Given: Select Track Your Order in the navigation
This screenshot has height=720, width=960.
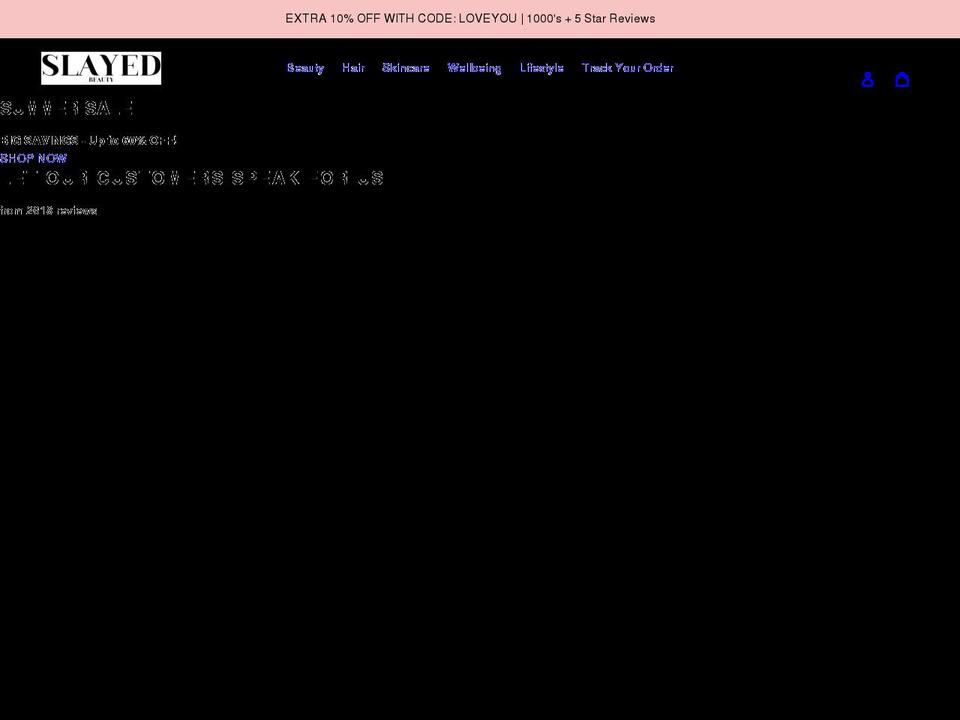Looking at the screenshot, I should [x=628, y=68].
